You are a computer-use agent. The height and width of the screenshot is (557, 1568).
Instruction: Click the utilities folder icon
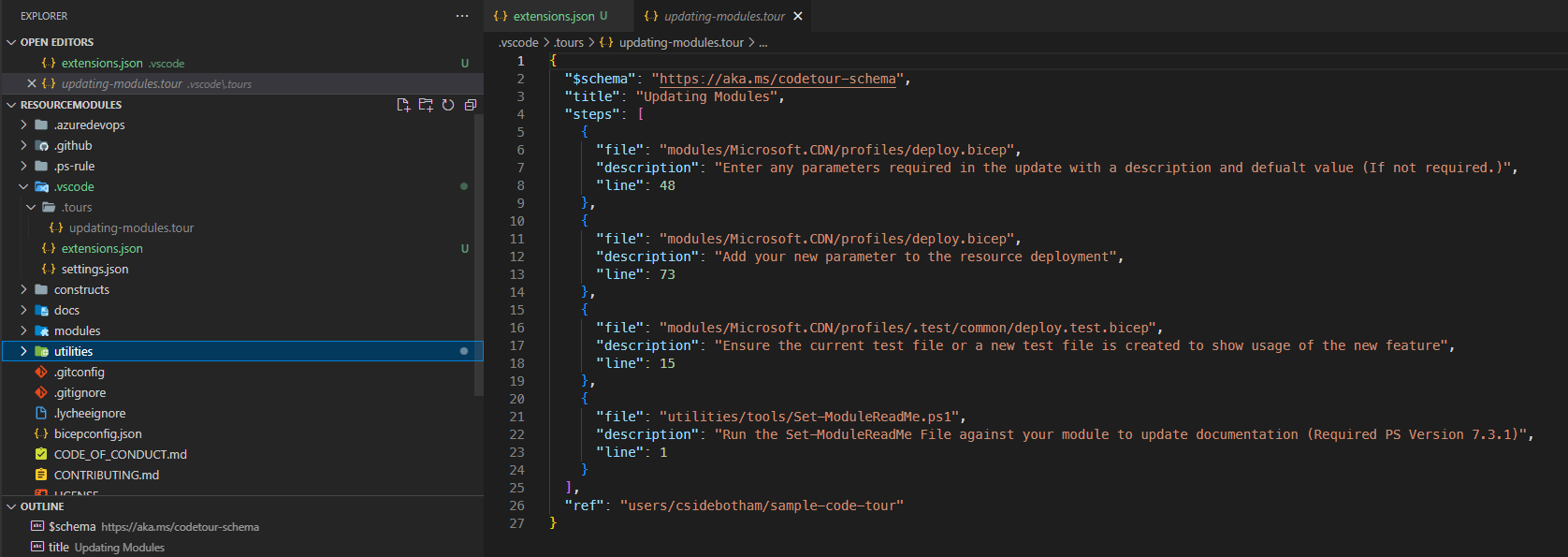pyautogui.click(x=41, y=351)
